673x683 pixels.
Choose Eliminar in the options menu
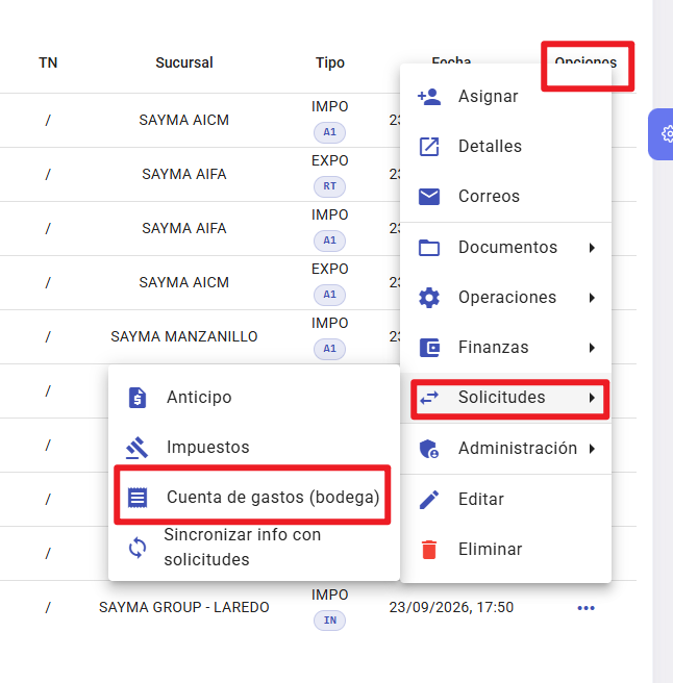pos(506,549)
